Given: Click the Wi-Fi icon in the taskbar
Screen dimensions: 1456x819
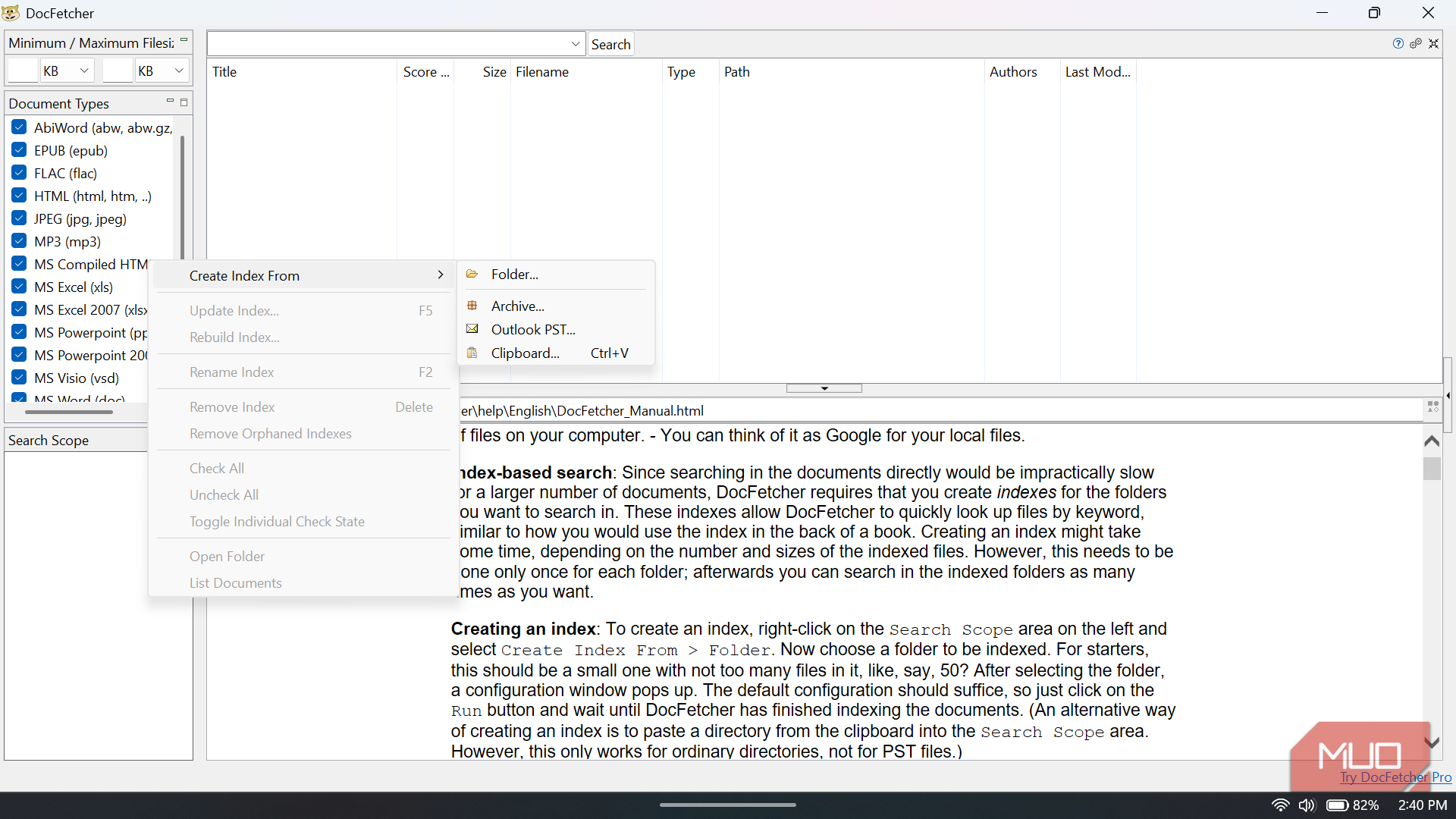Looking at the screenshot, I should pyautogui.click(x=1280, y=805).
